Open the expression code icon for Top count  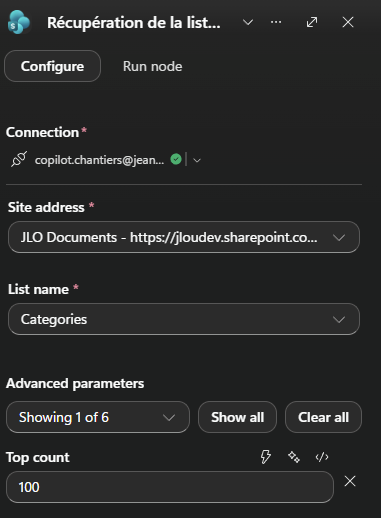click(x=322, y=457)
